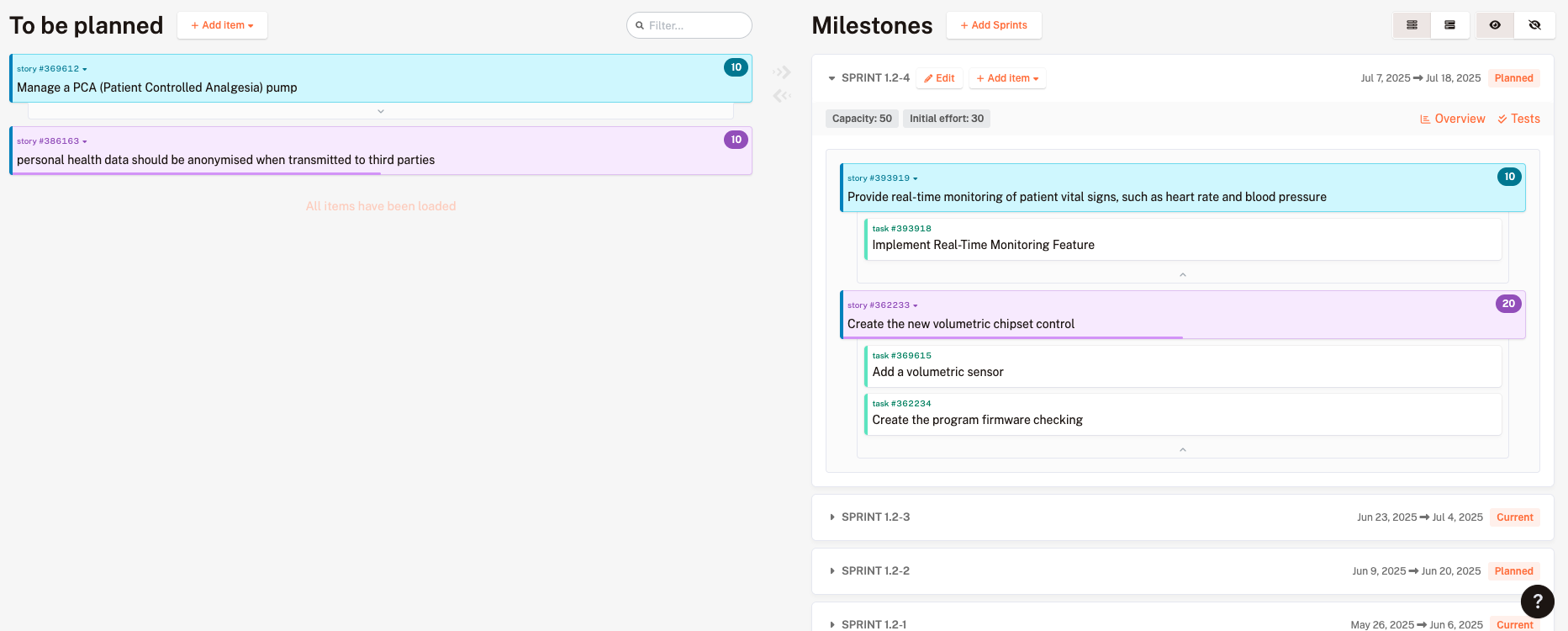Expand children of story #369612
Image resolution: width=1568 pixels, height=631 pixels.
pyautogui.click(x=380, y=111)
